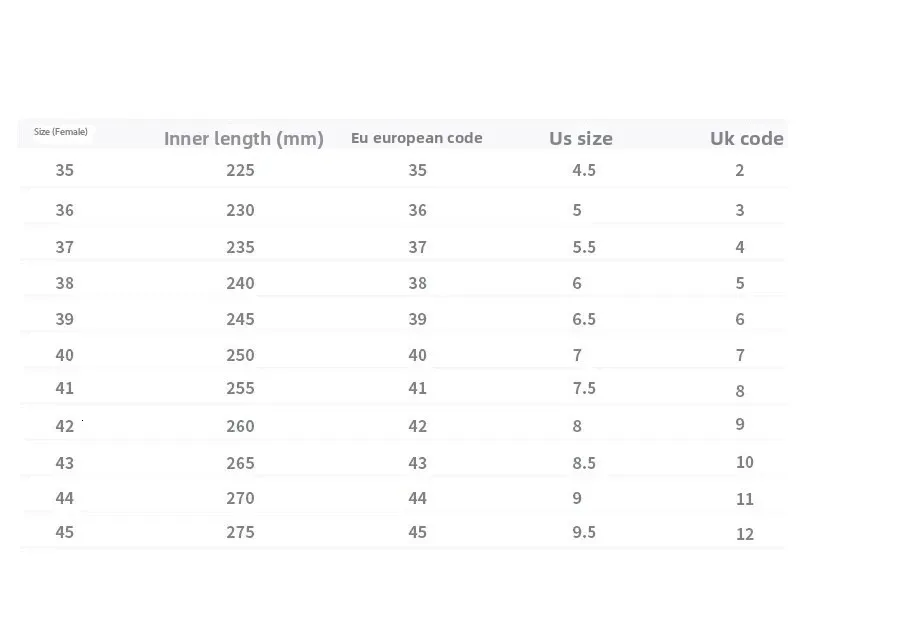This screenshot has width=920, height=626.
Task: Click the Eu european code header
Action: [416, 138]
